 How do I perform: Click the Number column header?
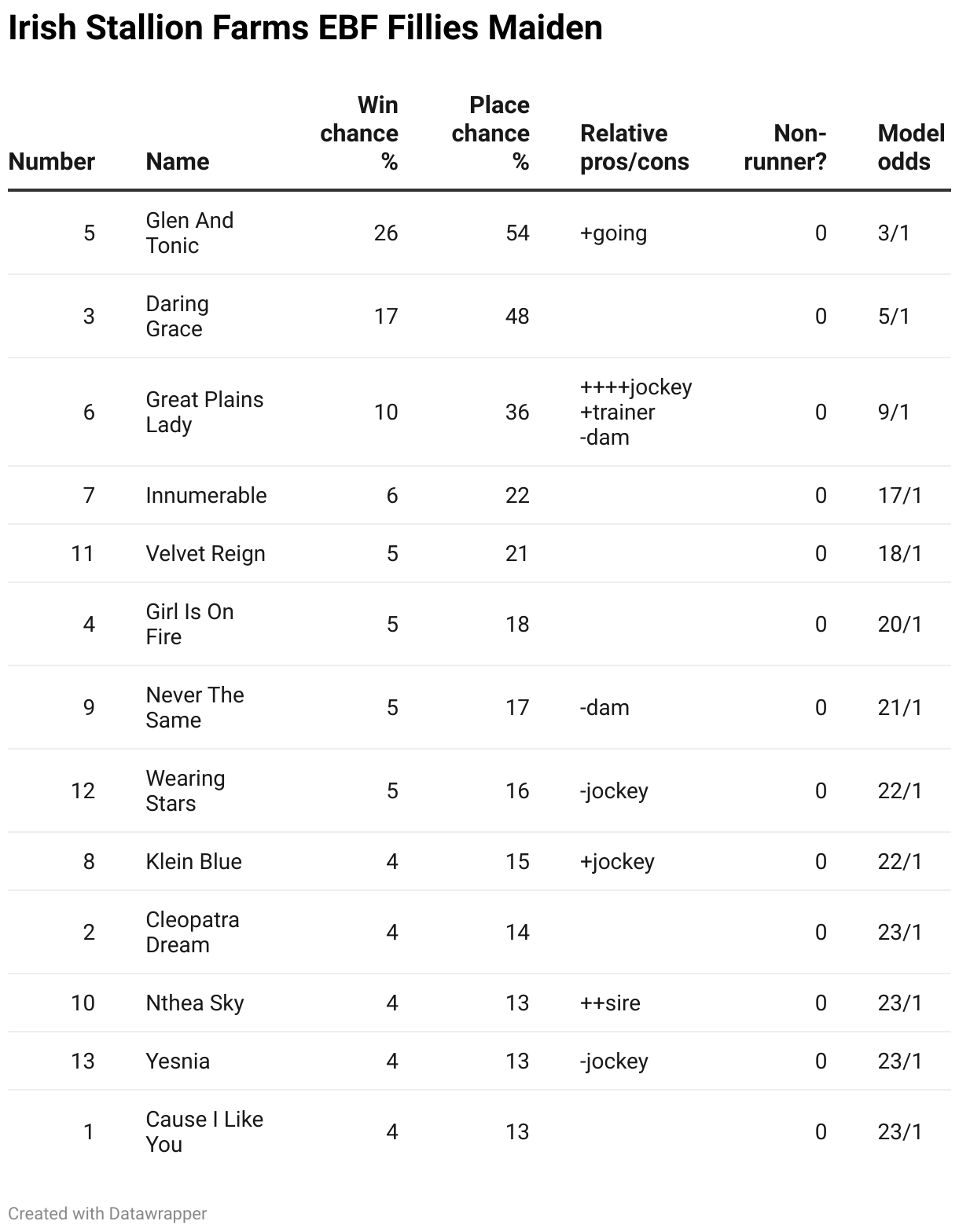pyautogui.click(x=51, y=161)
